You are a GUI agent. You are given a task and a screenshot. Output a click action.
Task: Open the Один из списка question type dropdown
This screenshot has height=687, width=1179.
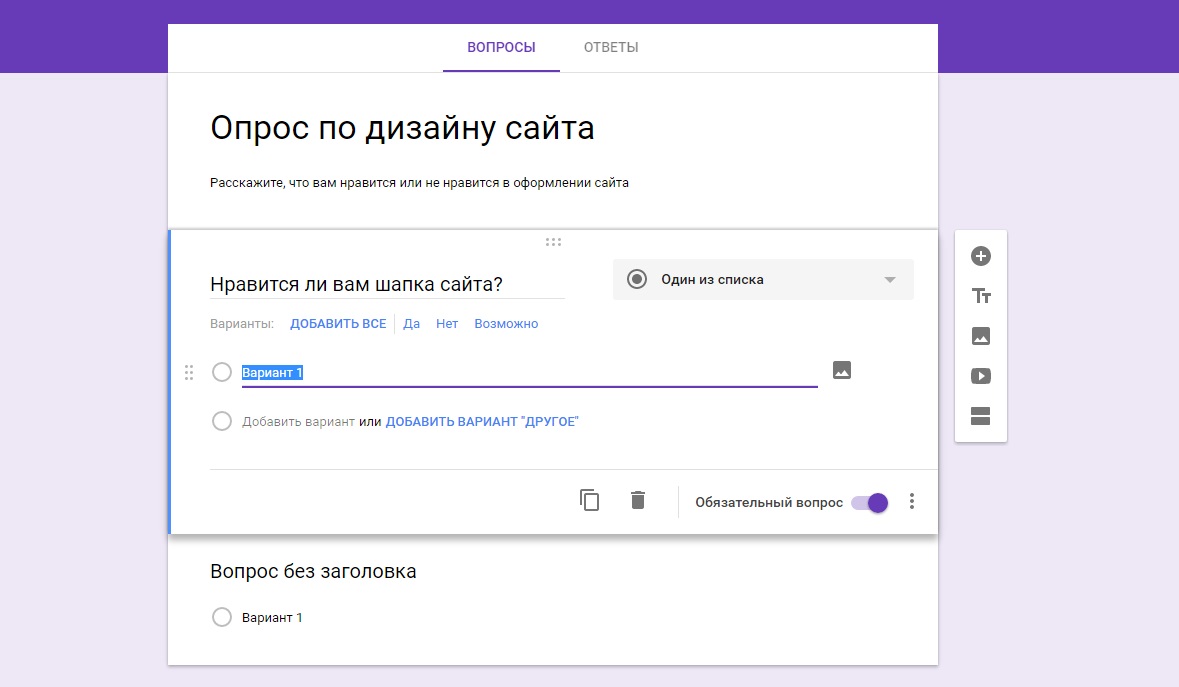coord(763,280)
